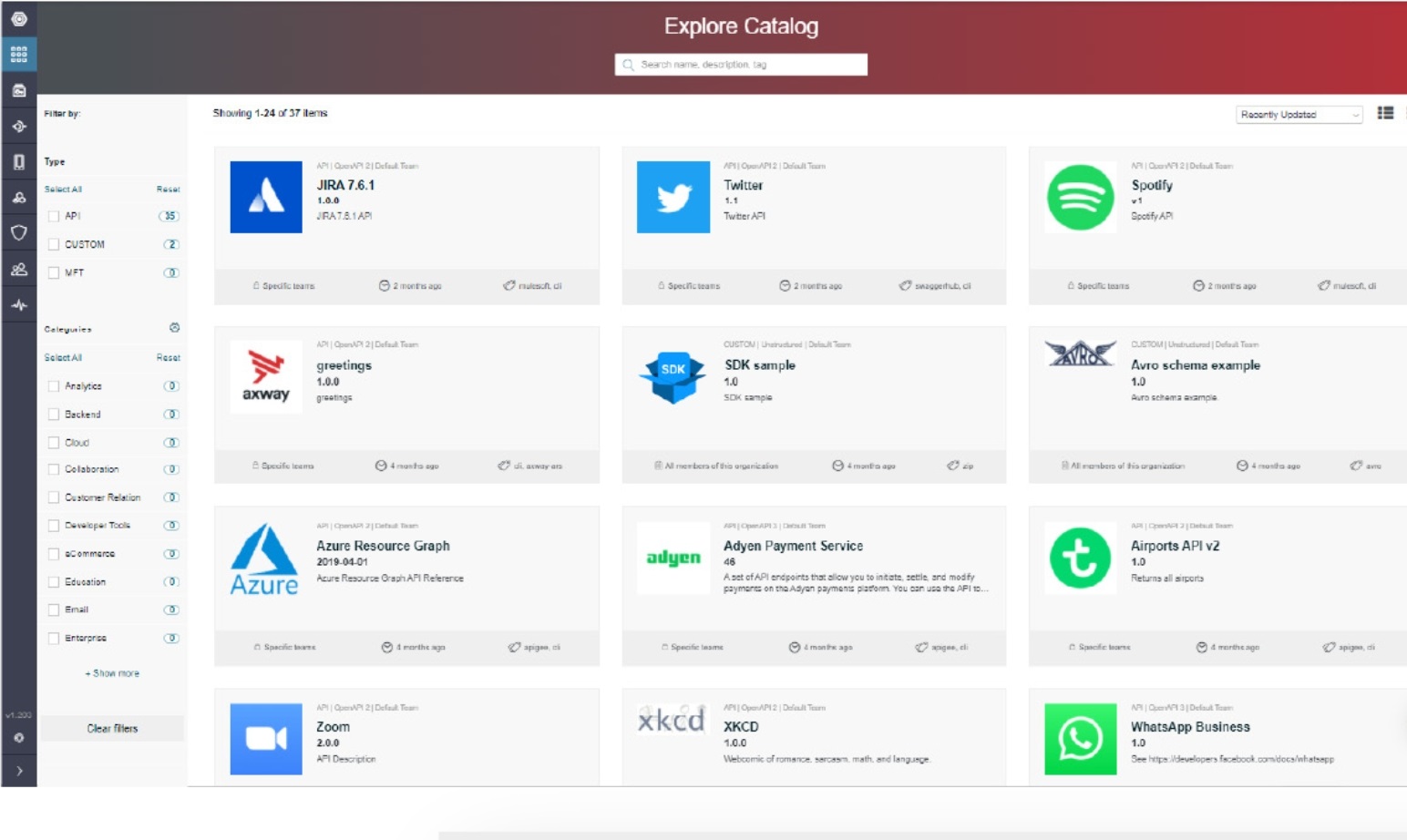Screen dimensions: 1407x840
Task: Open the sidebar icon below the device icon
Action: pyautogui.click(x=18, y=198)
